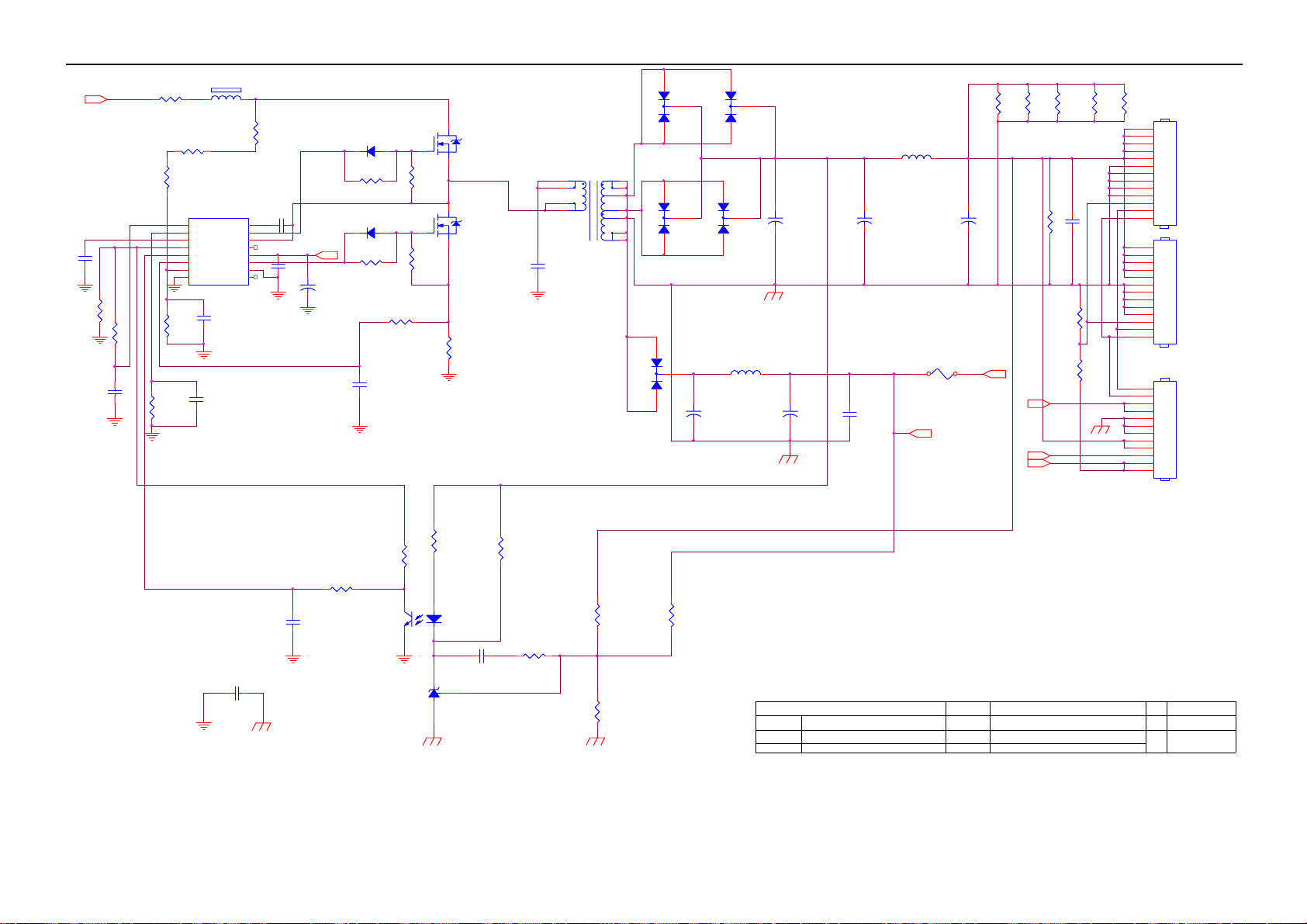
Task: Select the large controller IC rectangle
Action: 219,251
